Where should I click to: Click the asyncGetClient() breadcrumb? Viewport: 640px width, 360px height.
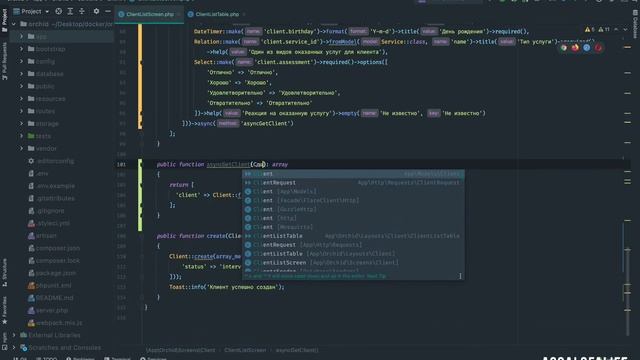click(297, 350)
